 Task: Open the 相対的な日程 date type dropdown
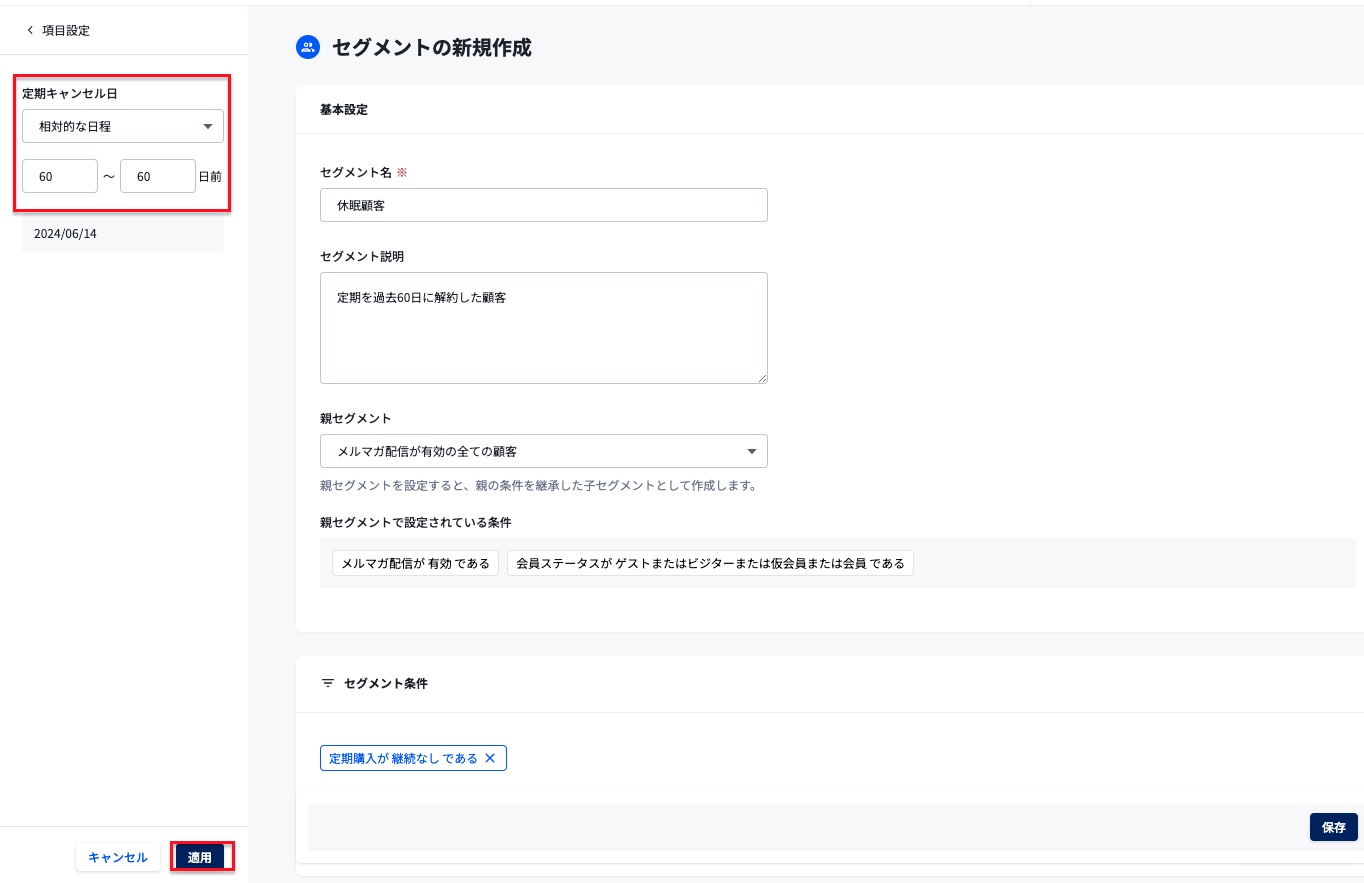122,126
